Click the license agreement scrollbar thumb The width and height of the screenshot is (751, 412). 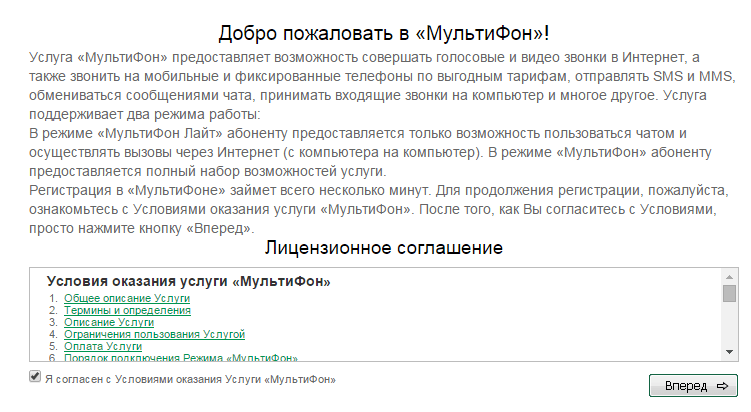click(x=729, y=293)
